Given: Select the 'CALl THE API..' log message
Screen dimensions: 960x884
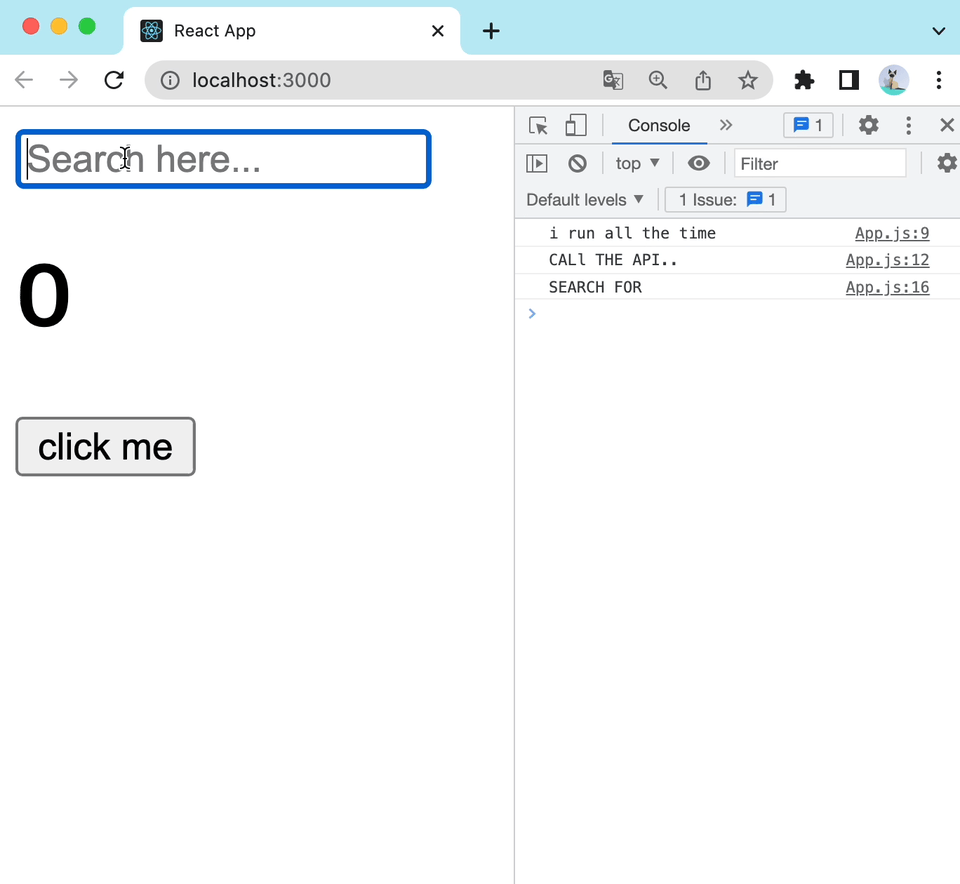Looking at the screenshot, I should pos(613,260).
